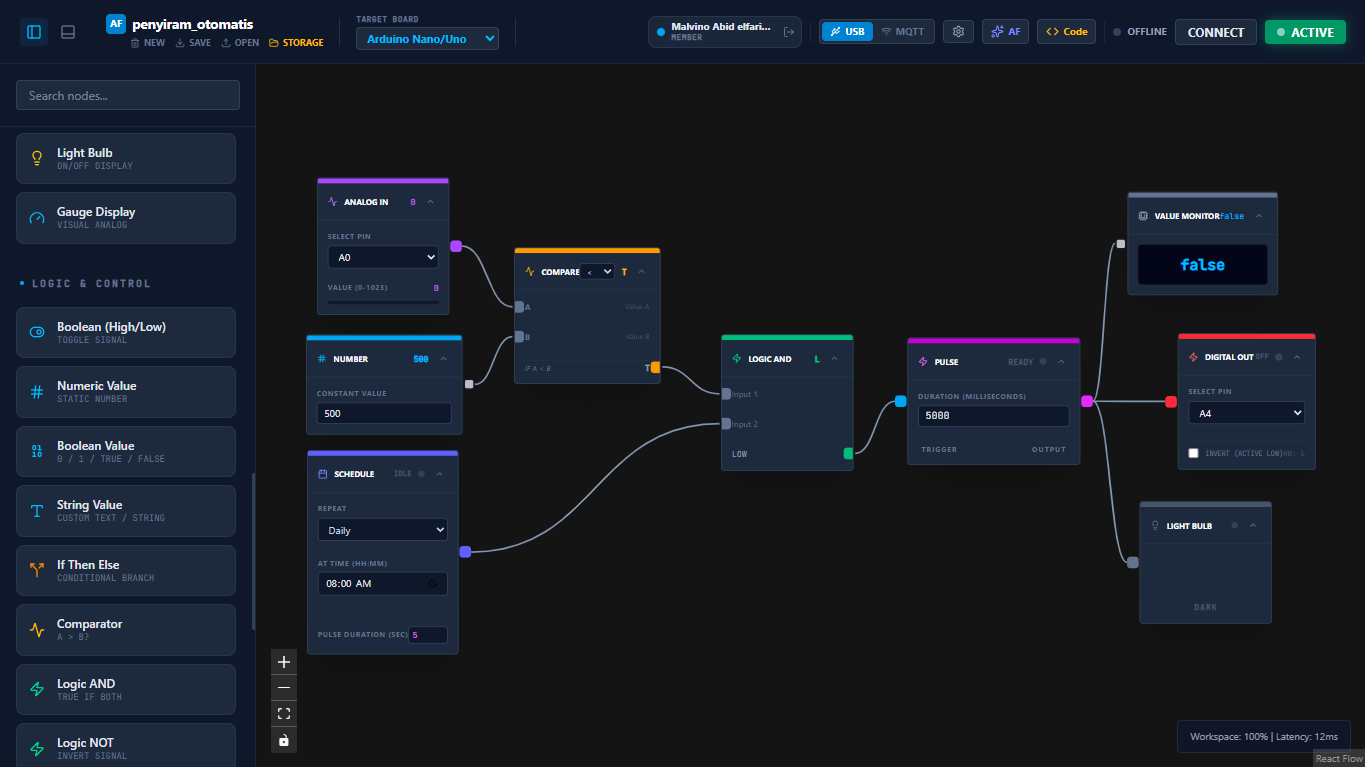Click the Schedule node calendar icon

323,474
